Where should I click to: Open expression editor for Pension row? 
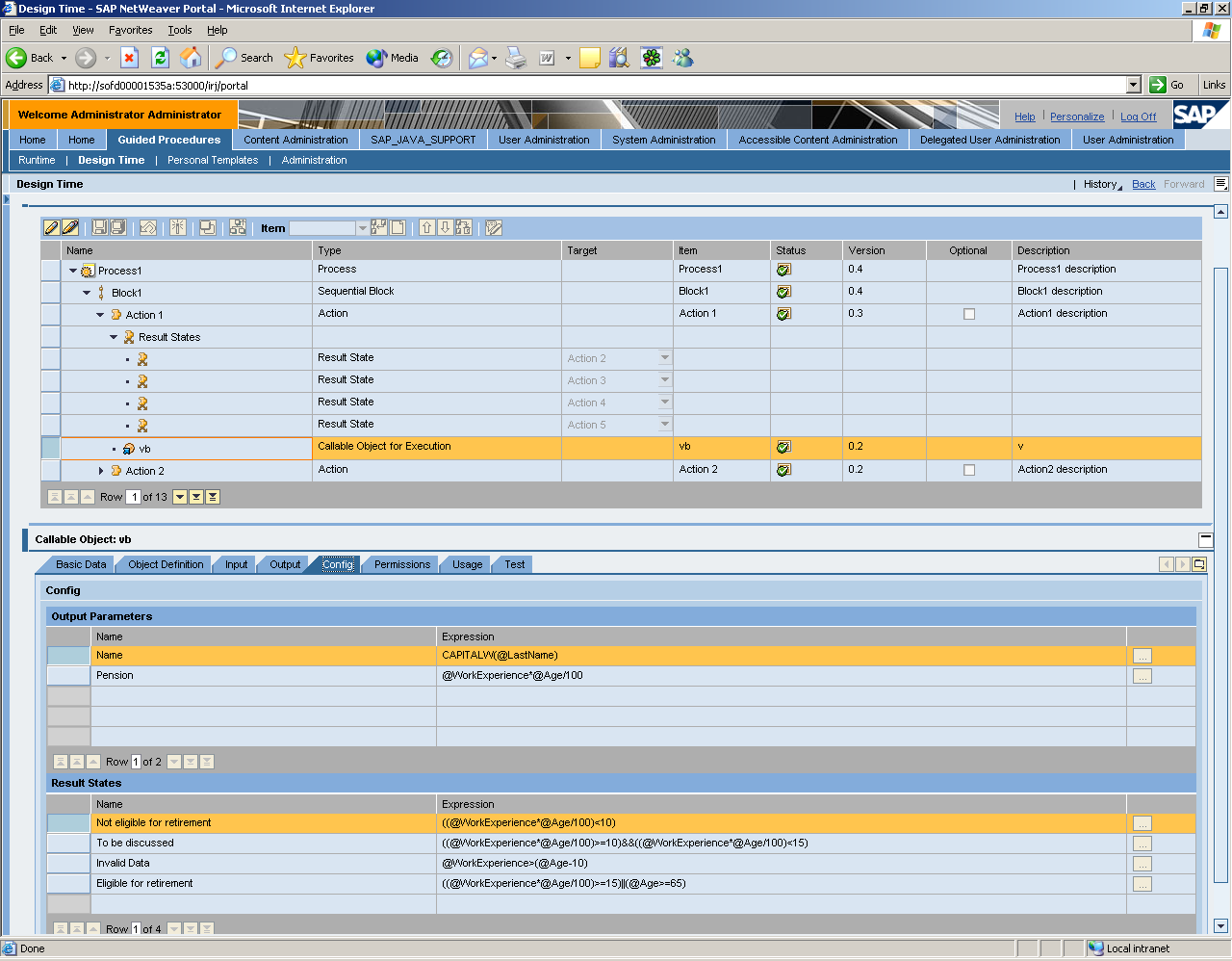click(1142, 676)
